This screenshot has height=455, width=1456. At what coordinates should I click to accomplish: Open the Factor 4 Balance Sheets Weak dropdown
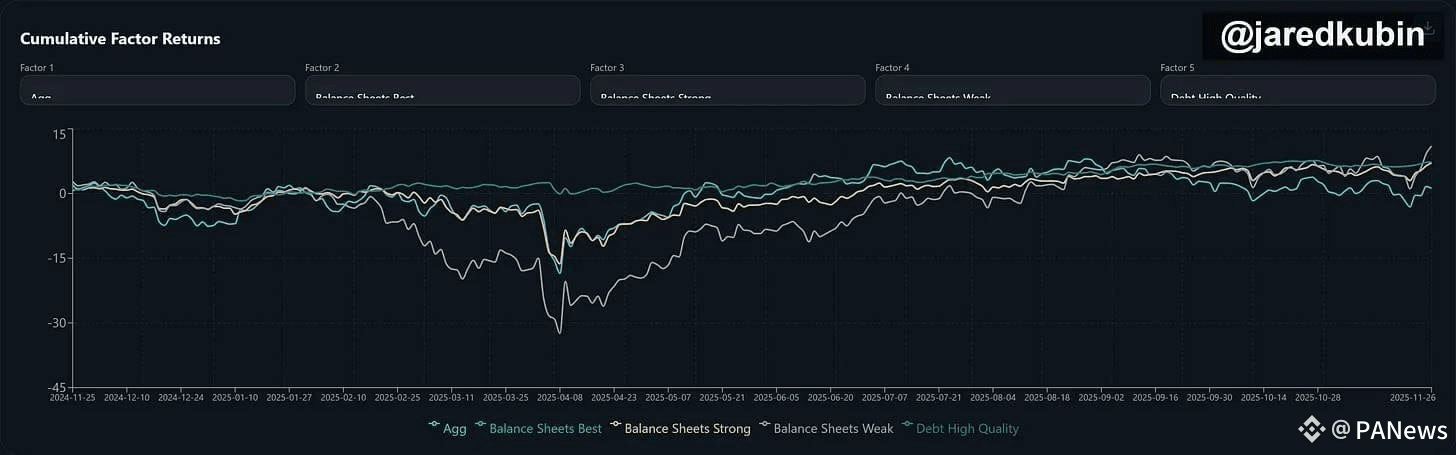(1012, 91)
